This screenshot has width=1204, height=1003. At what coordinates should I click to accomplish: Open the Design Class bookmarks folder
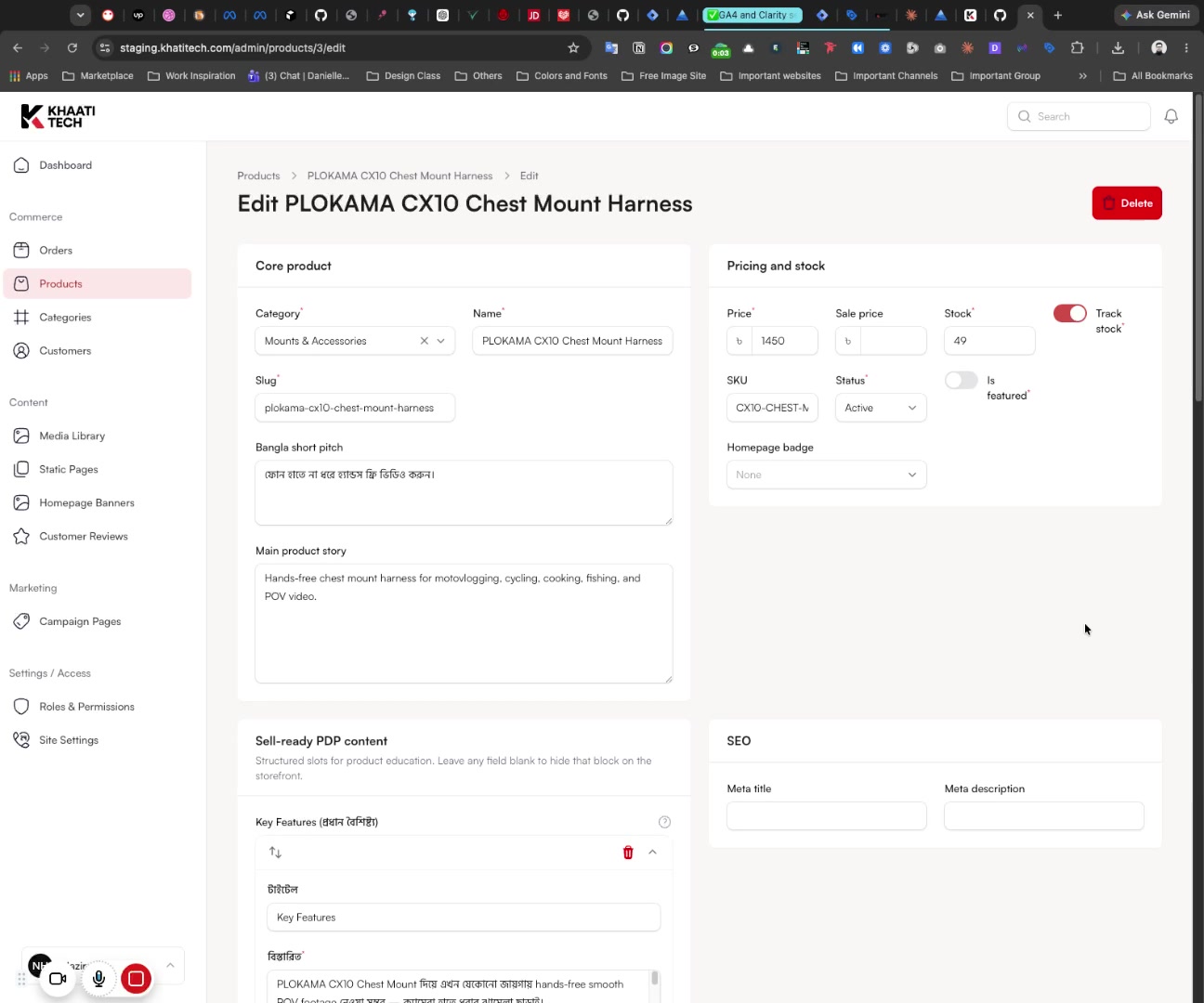tap(403, 76)
